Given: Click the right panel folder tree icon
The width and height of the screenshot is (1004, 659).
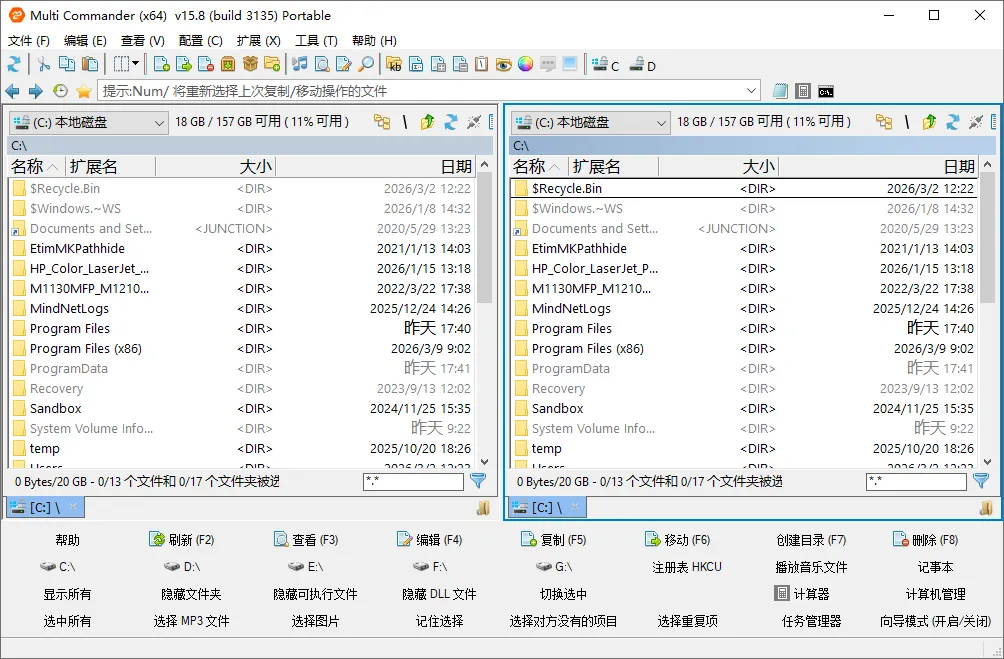Looking at the screenshot, I should pyautogui.click(x=884, y=122).
